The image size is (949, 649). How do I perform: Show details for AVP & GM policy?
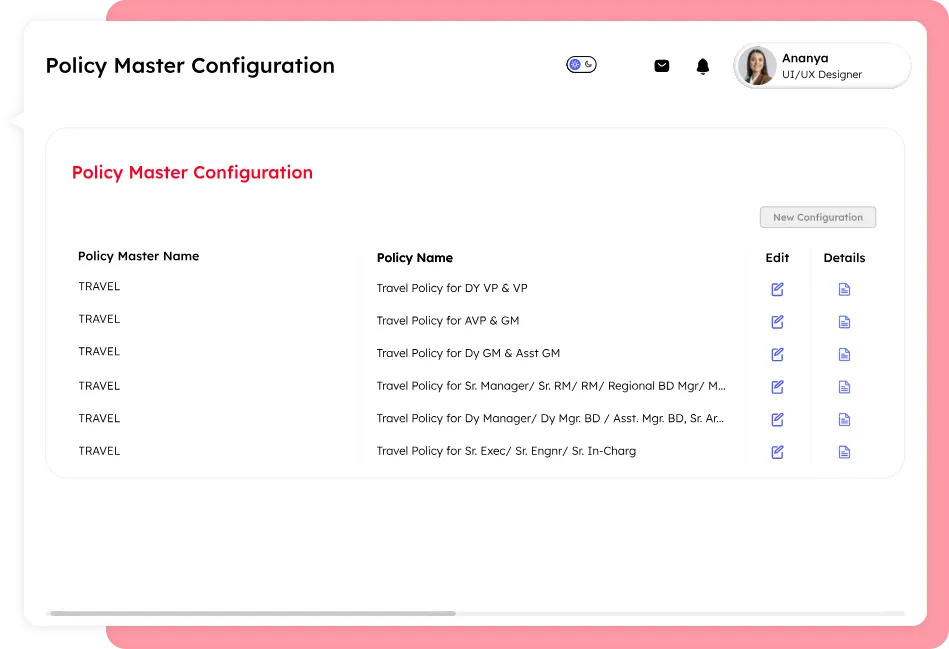[x=844, y=322]
